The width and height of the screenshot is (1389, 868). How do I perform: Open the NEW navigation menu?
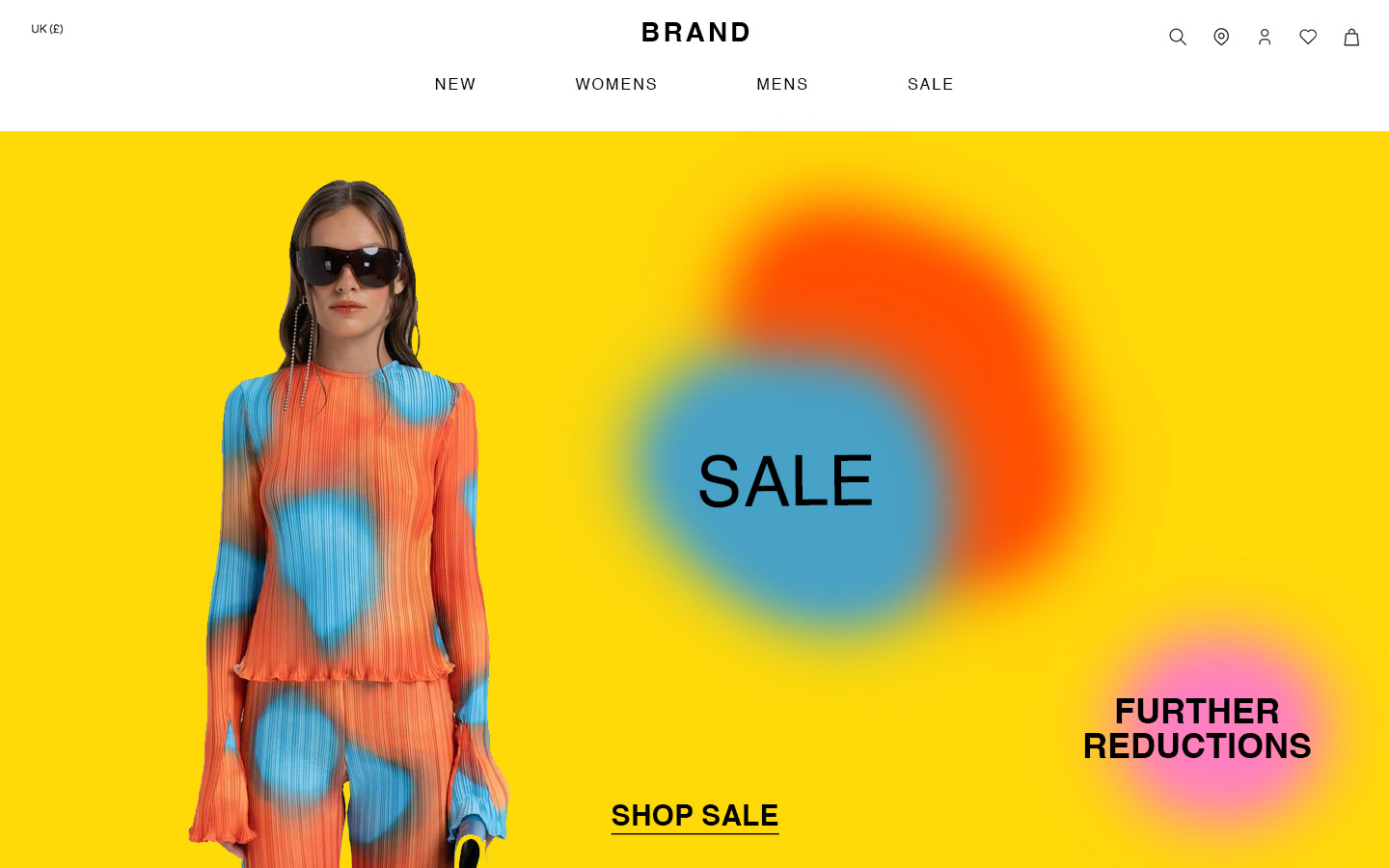click(455, 85)
